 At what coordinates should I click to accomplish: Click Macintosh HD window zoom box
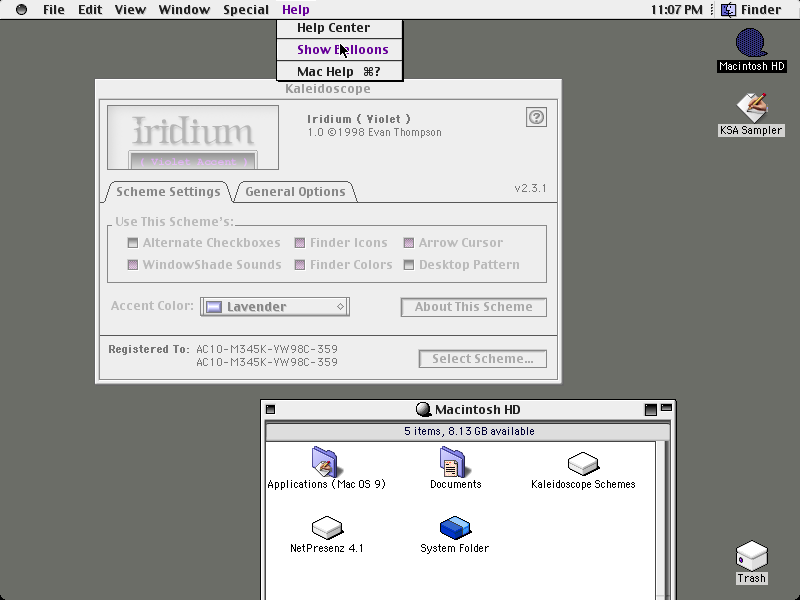(x=651, y=410)
